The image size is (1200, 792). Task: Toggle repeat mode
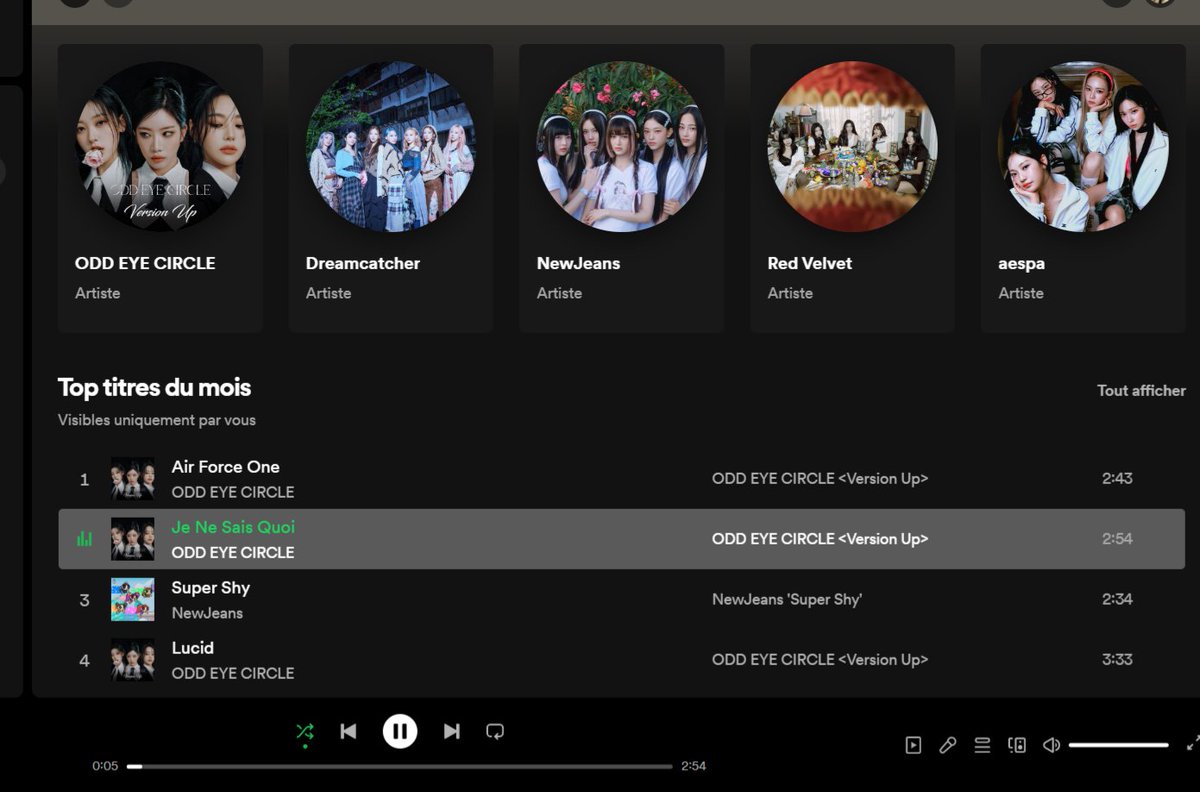tap(495, 732)
